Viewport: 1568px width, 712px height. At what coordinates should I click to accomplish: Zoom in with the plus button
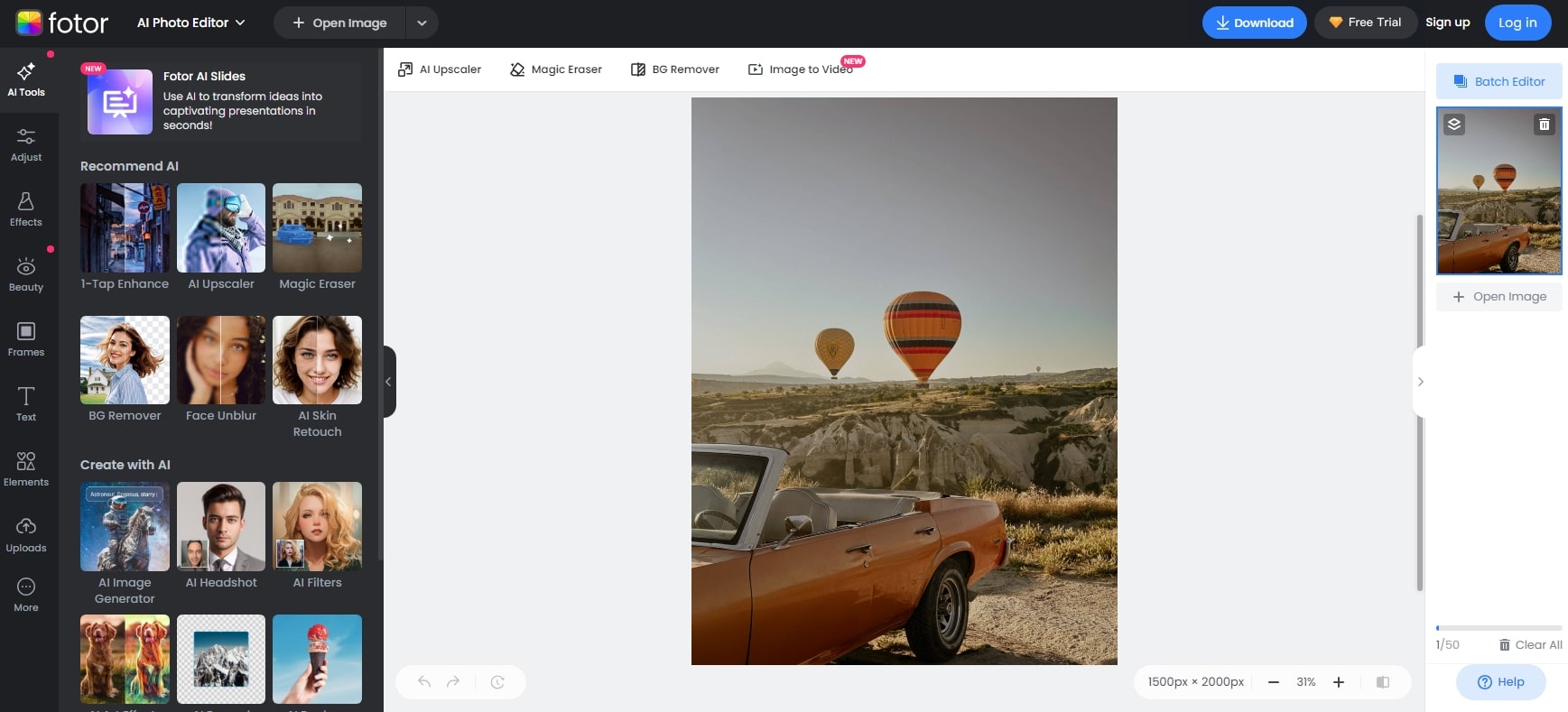1339,682
